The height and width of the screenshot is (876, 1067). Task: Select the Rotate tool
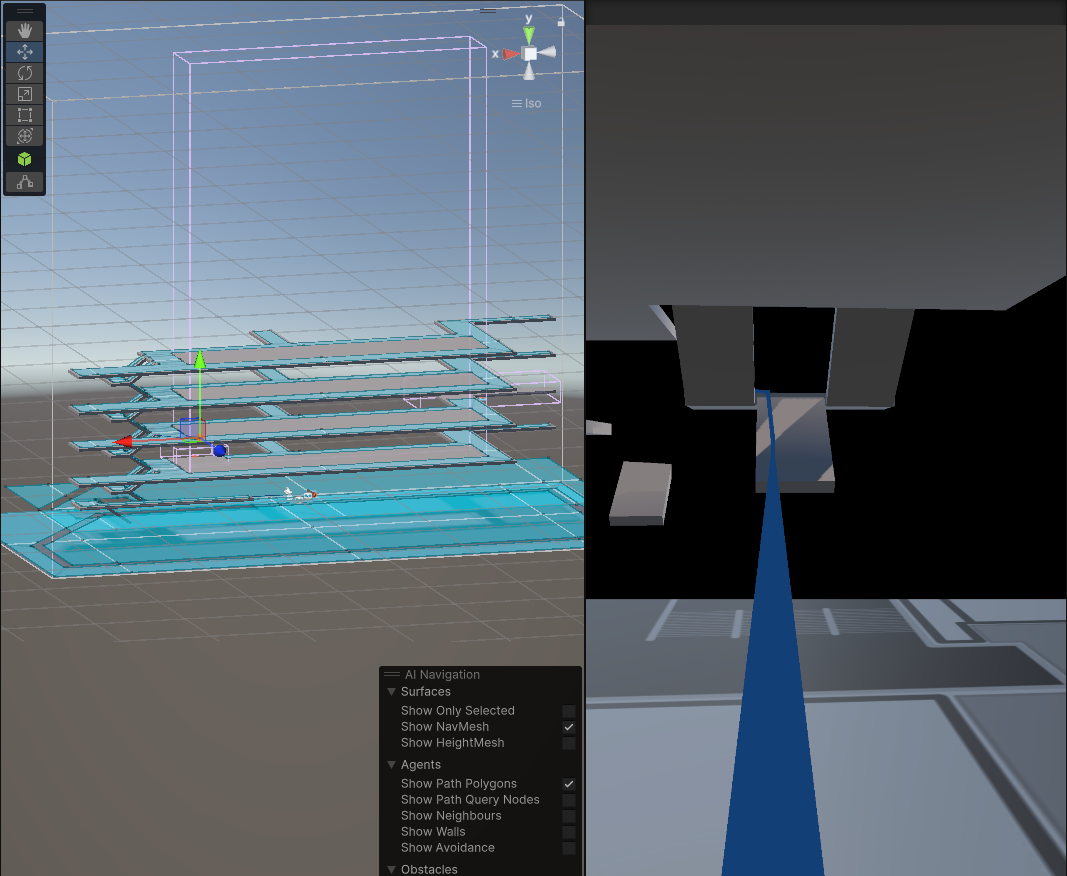pos(25,73)
